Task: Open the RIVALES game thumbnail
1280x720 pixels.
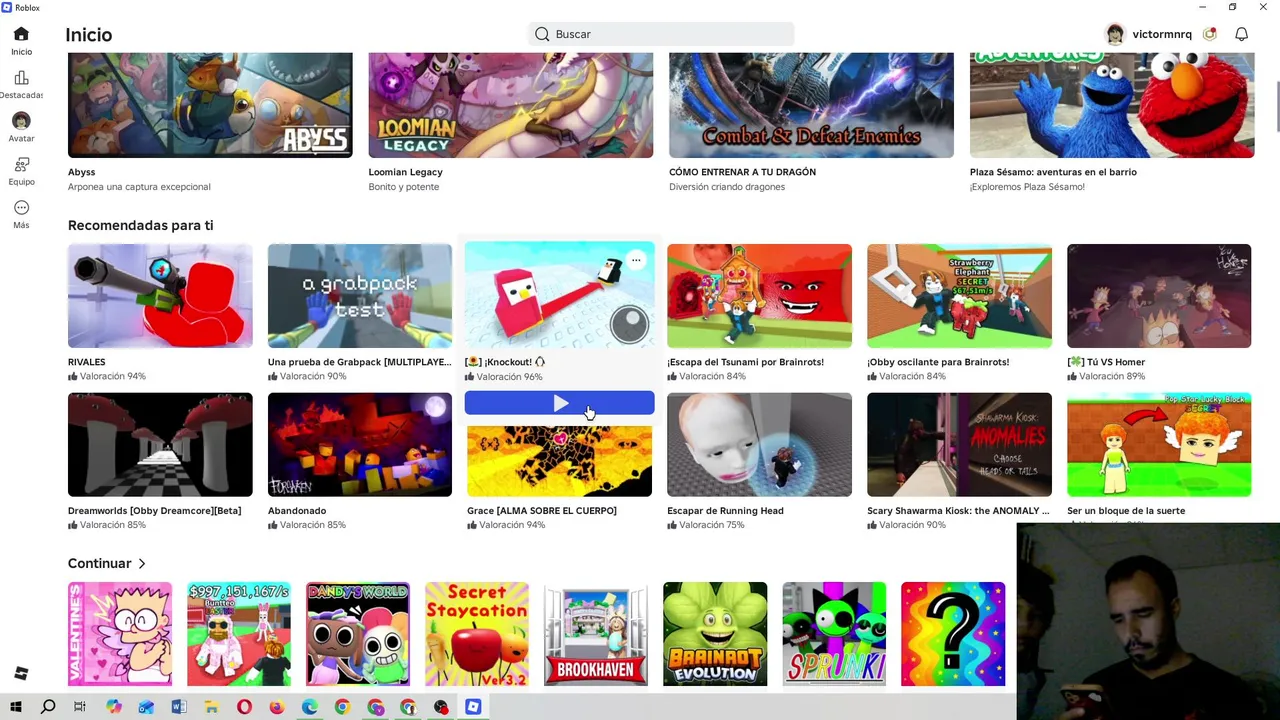Action: 160,296
